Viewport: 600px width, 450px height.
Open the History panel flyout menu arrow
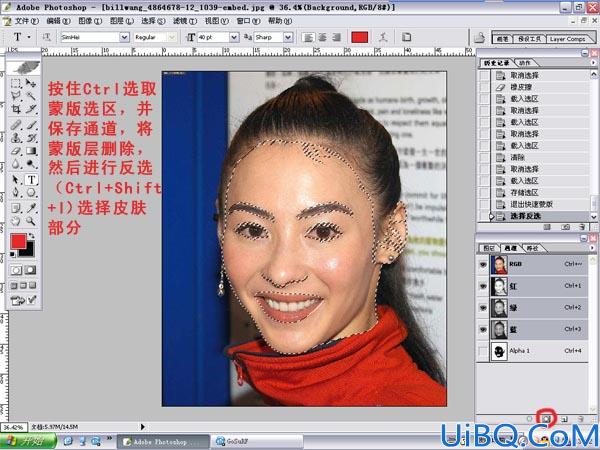coord(593,62)
